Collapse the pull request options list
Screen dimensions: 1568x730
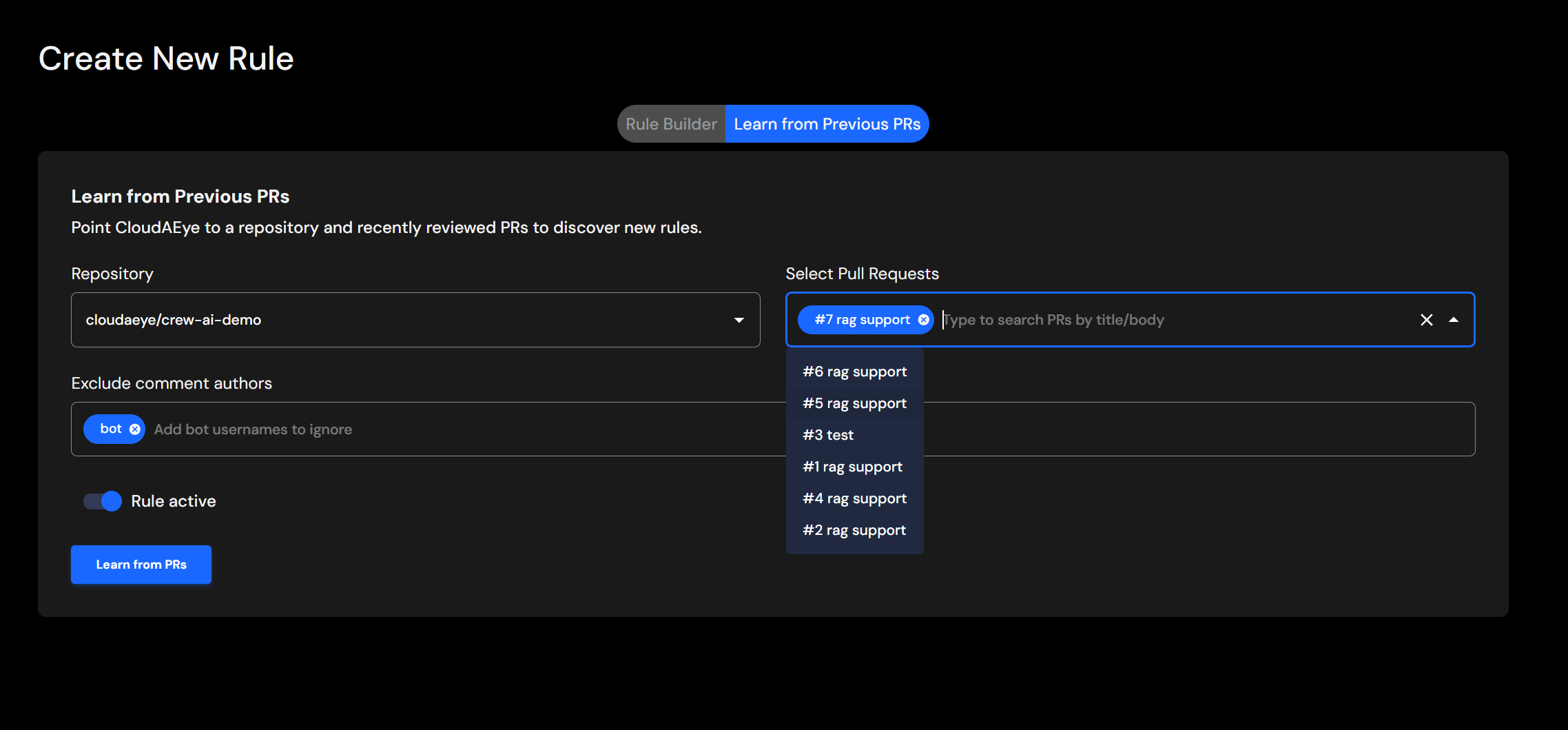click(x=1454, y=320)
